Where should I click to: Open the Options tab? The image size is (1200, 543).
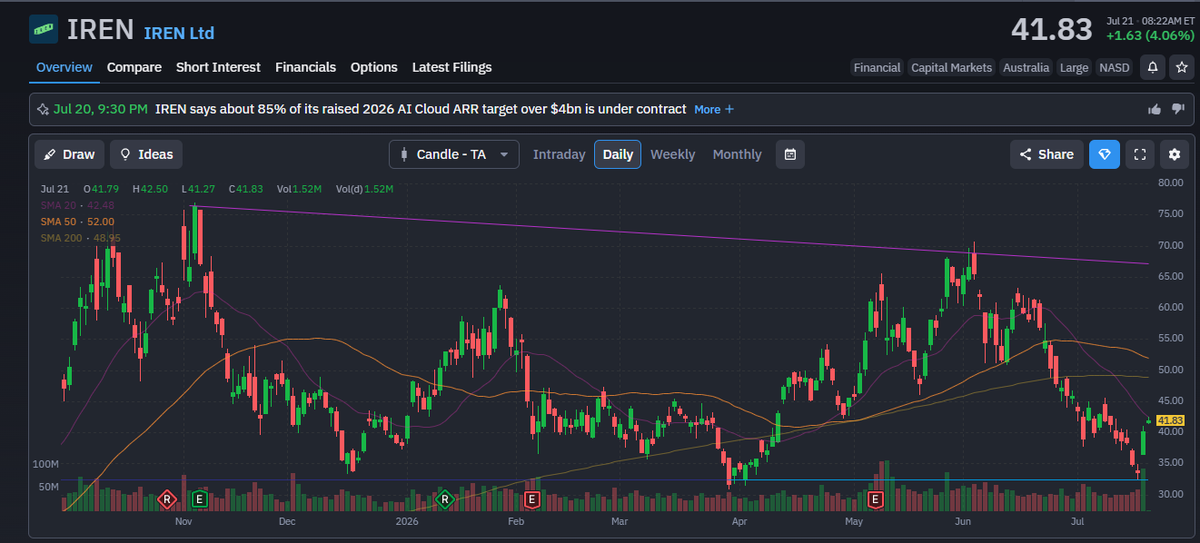(374, 67)
